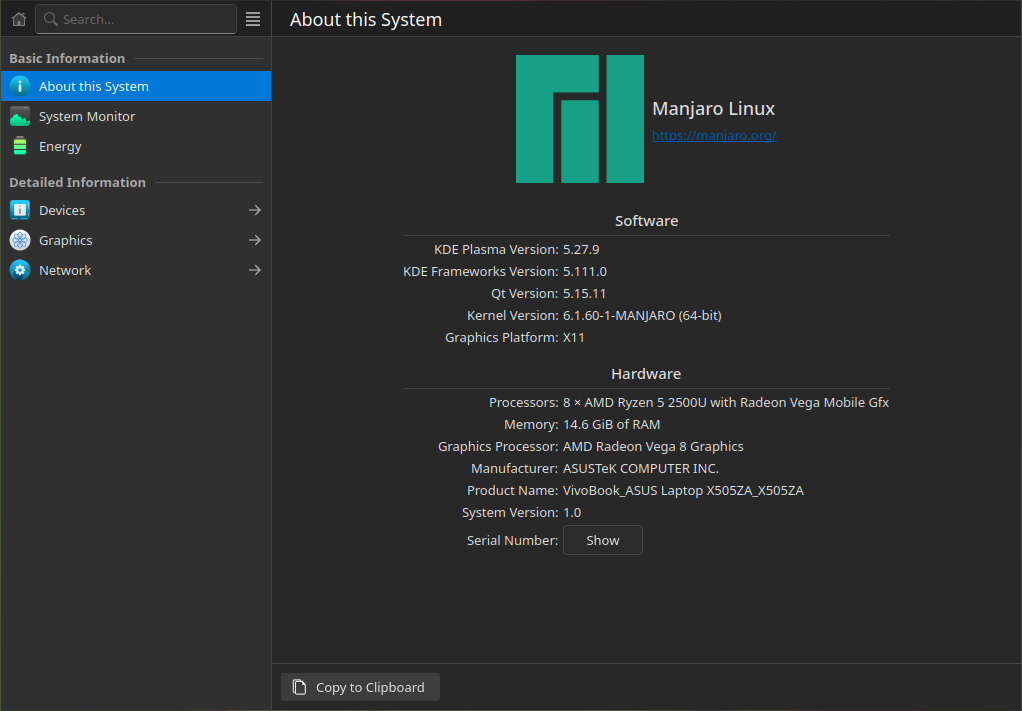
Task: Click the Software section heading
Action: point(646,221)
